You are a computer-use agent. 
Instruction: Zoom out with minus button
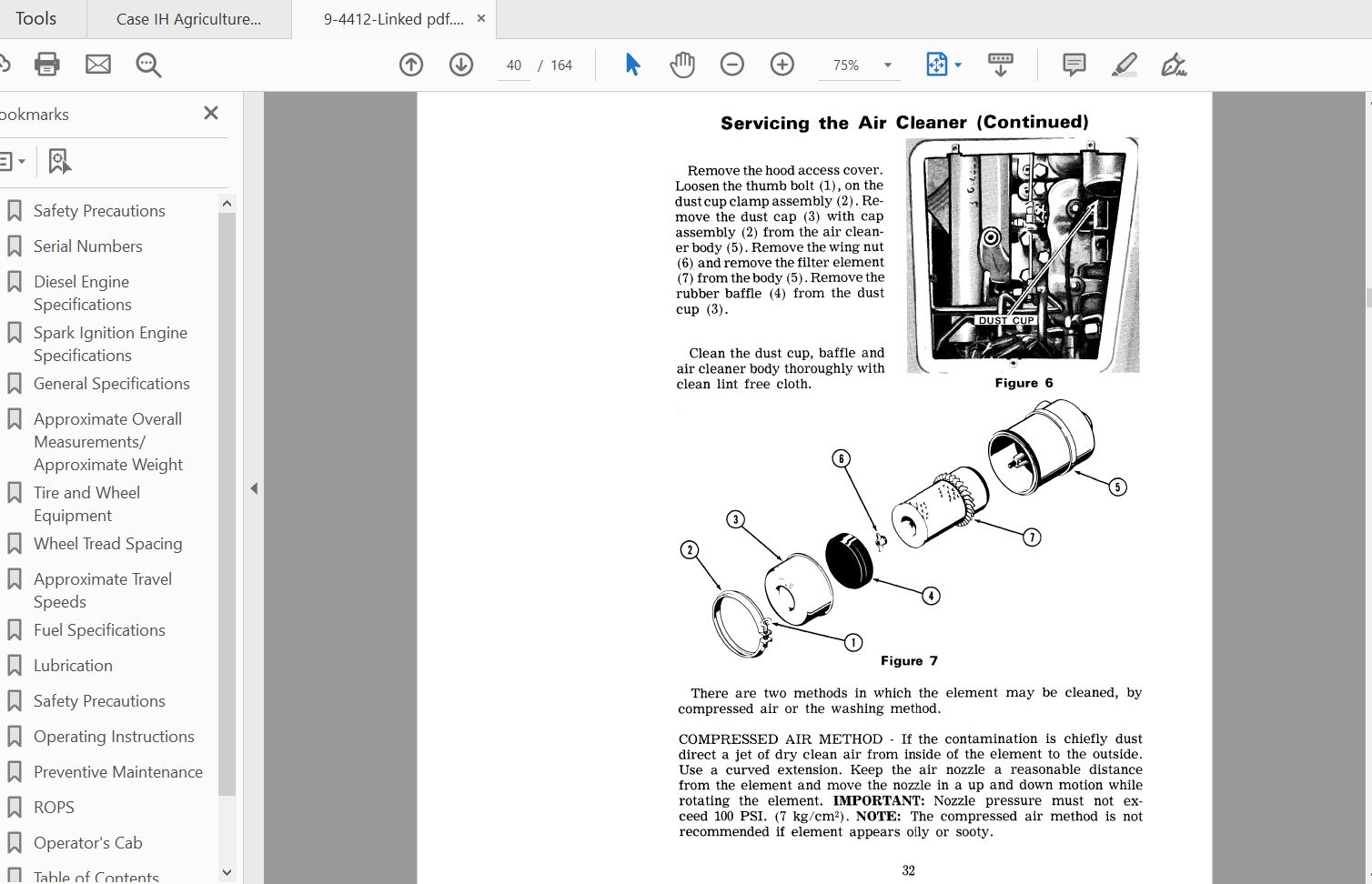[x=732, y=65]
